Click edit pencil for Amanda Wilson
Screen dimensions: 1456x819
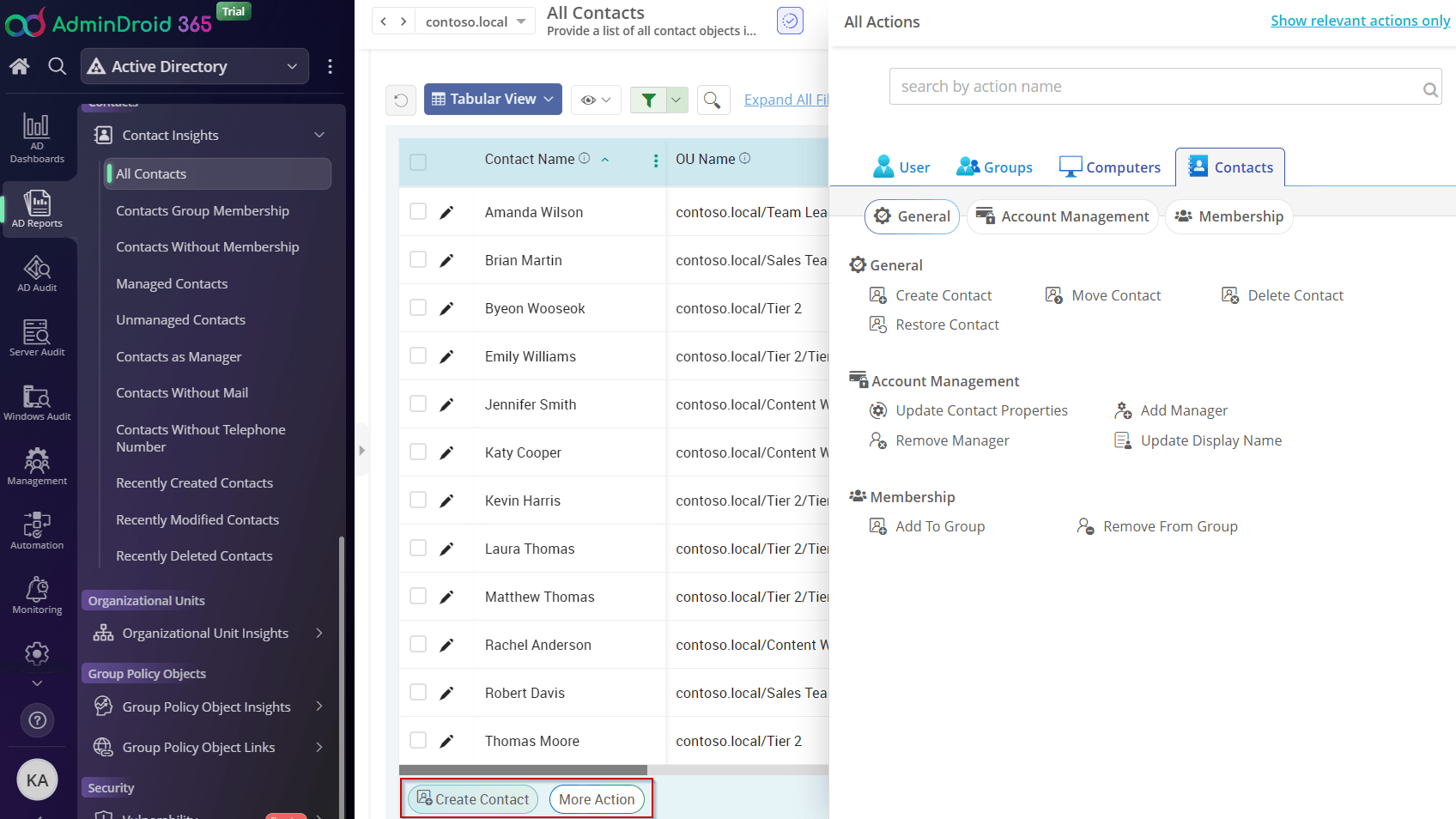click(x=446, y=212)
